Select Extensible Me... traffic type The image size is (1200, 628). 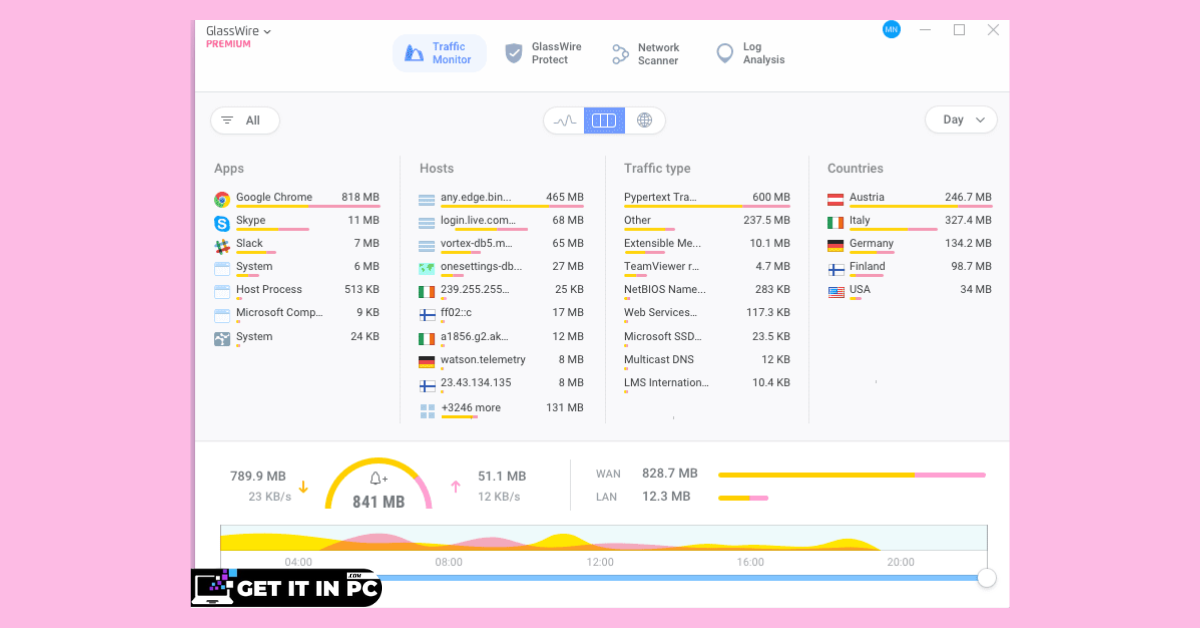(x=707, y=244)
